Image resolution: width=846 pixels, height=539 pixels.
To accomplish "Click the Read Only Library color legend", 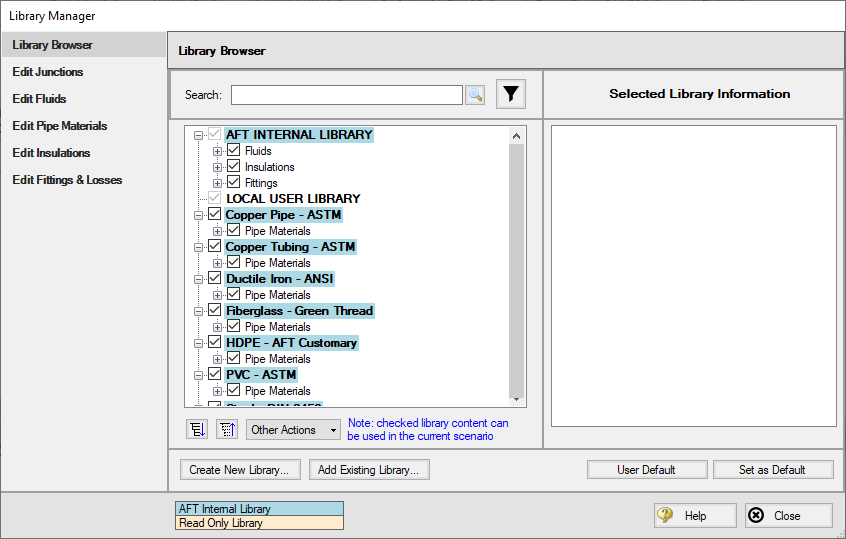I will [x=260, y=523].
